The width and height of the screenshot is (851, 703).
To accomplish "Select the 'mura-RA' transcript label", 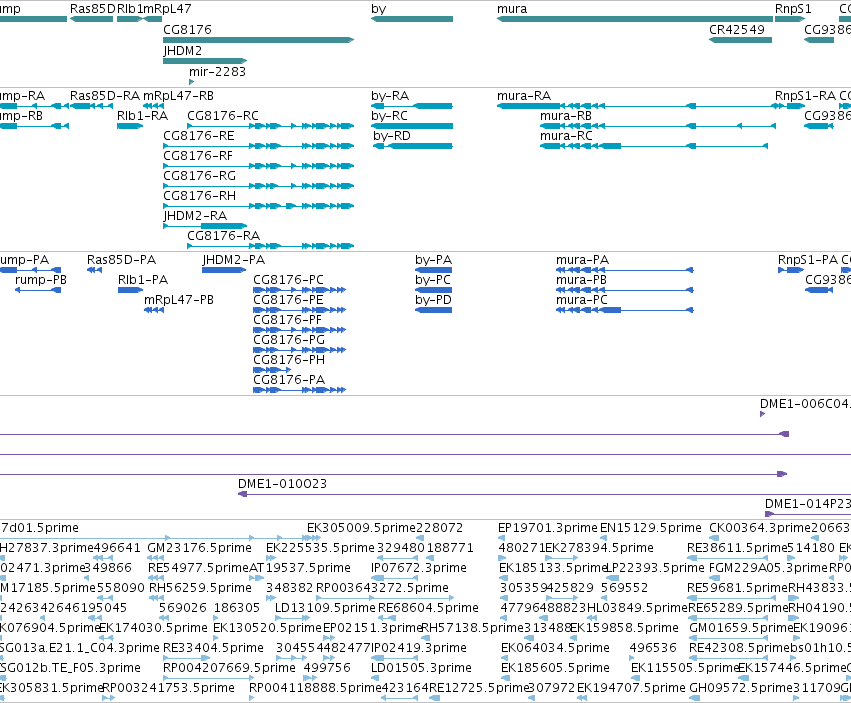I will pos(524,96).
